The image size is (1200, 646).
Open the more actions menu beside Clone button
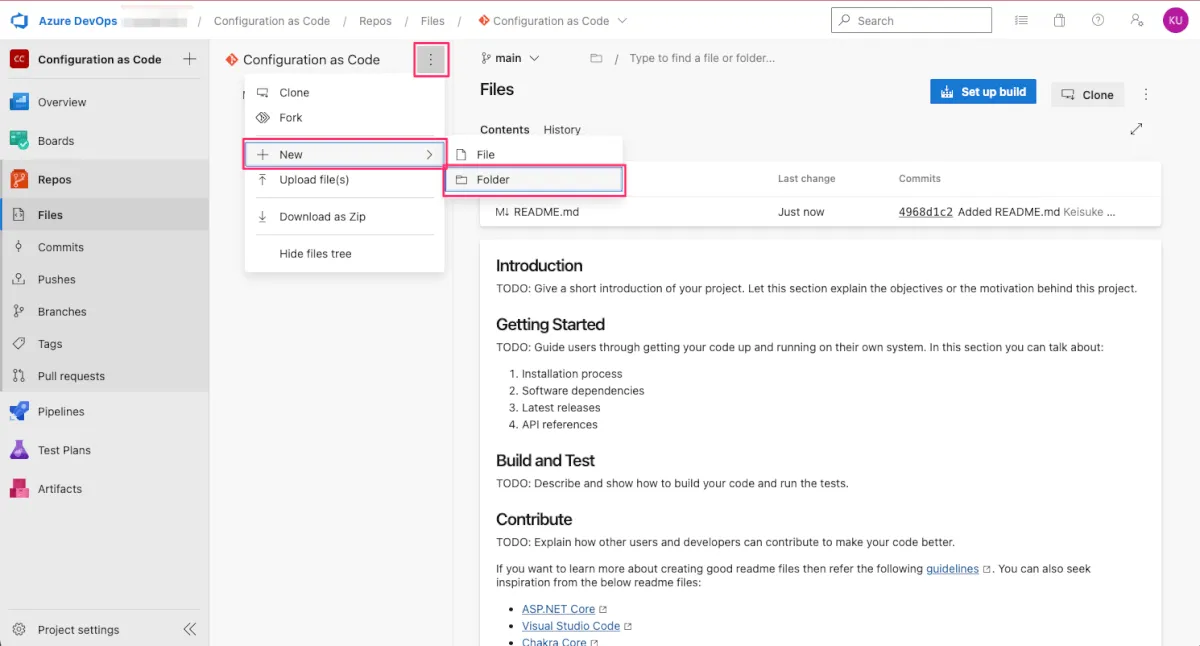click(x=1146, y=95)
